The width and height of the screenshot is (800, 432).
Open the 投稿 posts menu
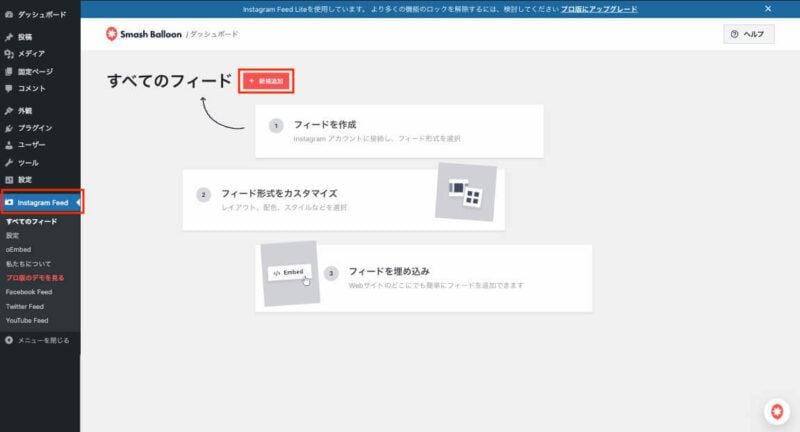pos(24,37)
